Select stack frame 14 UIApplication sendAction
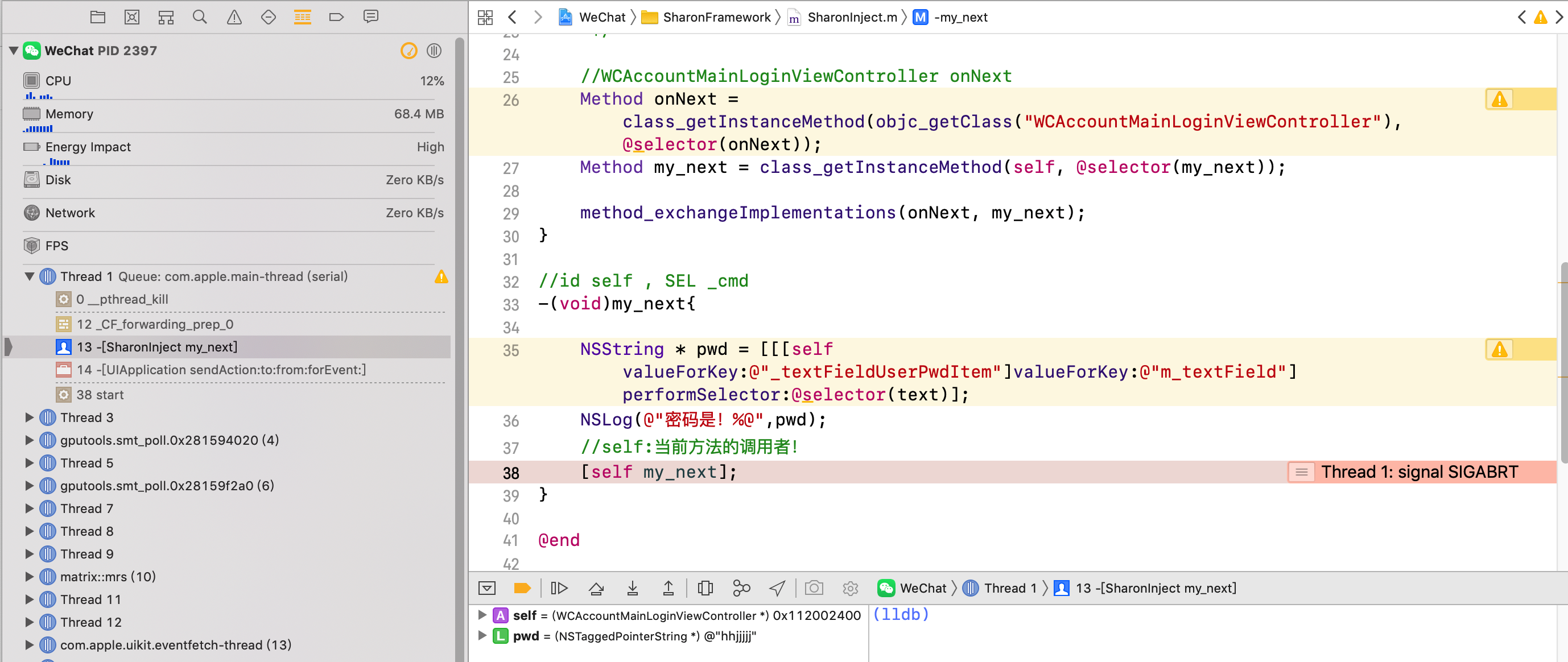The image size is (1568, 662). click(220, 370)
